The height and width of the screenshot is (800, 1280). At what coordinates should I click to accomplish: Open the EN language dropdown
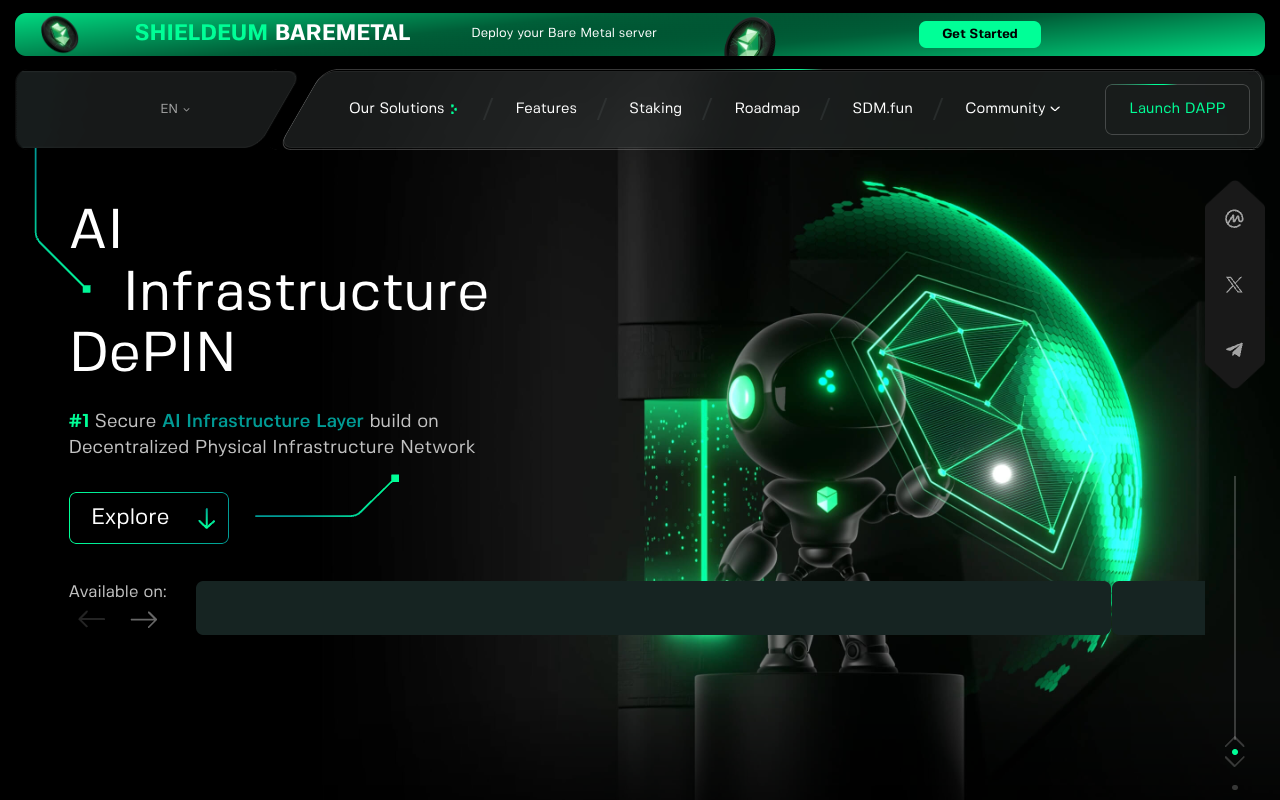click(x=175, y=109)
